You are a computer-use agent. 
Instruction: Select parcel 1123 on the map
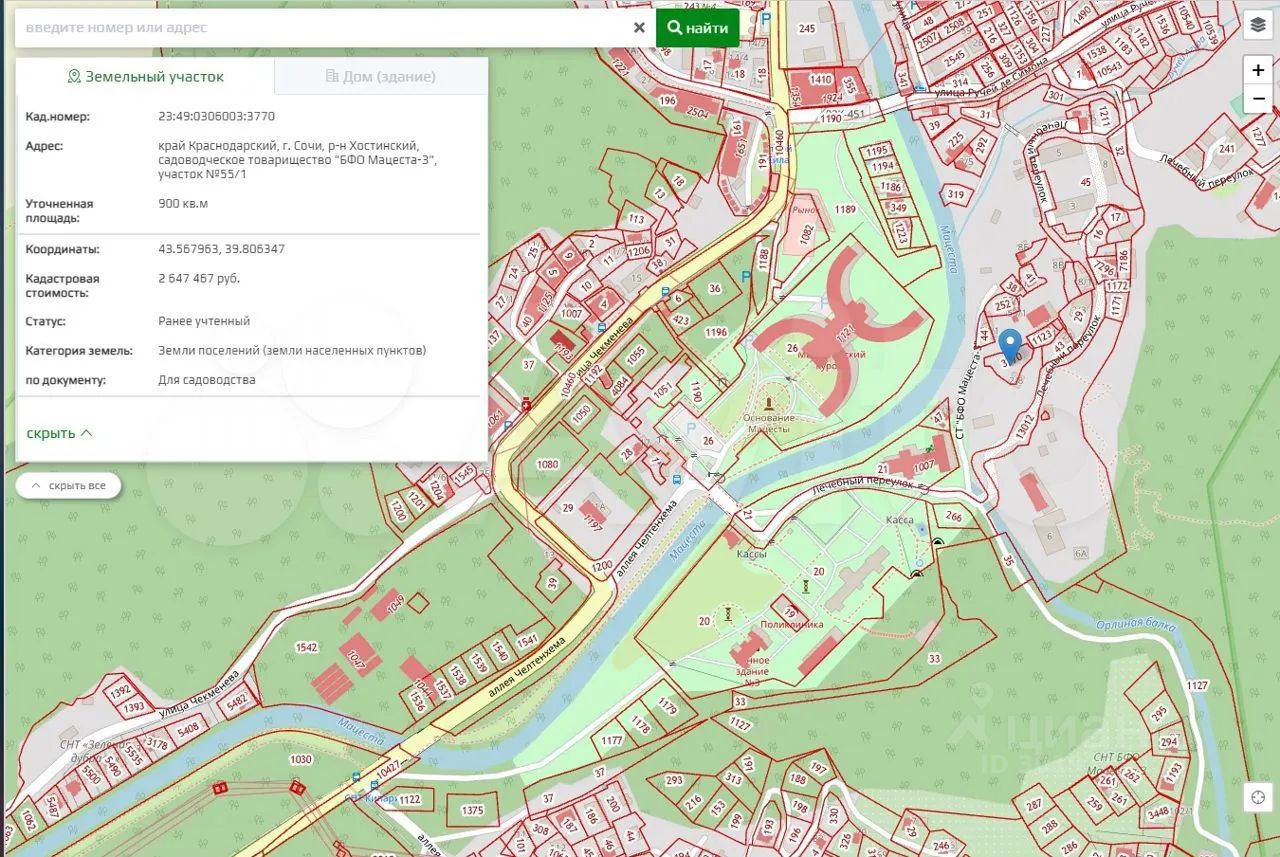(x=1043, y=338)
